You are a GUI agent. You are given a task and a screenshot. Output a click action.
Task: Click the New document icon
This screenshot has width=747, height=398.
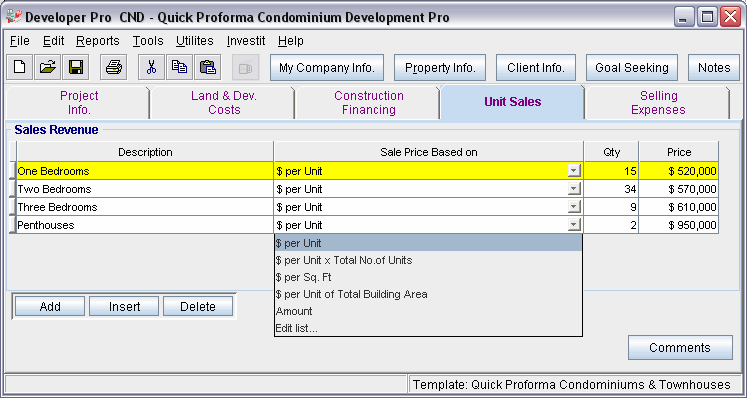click(x=20, y=67)
